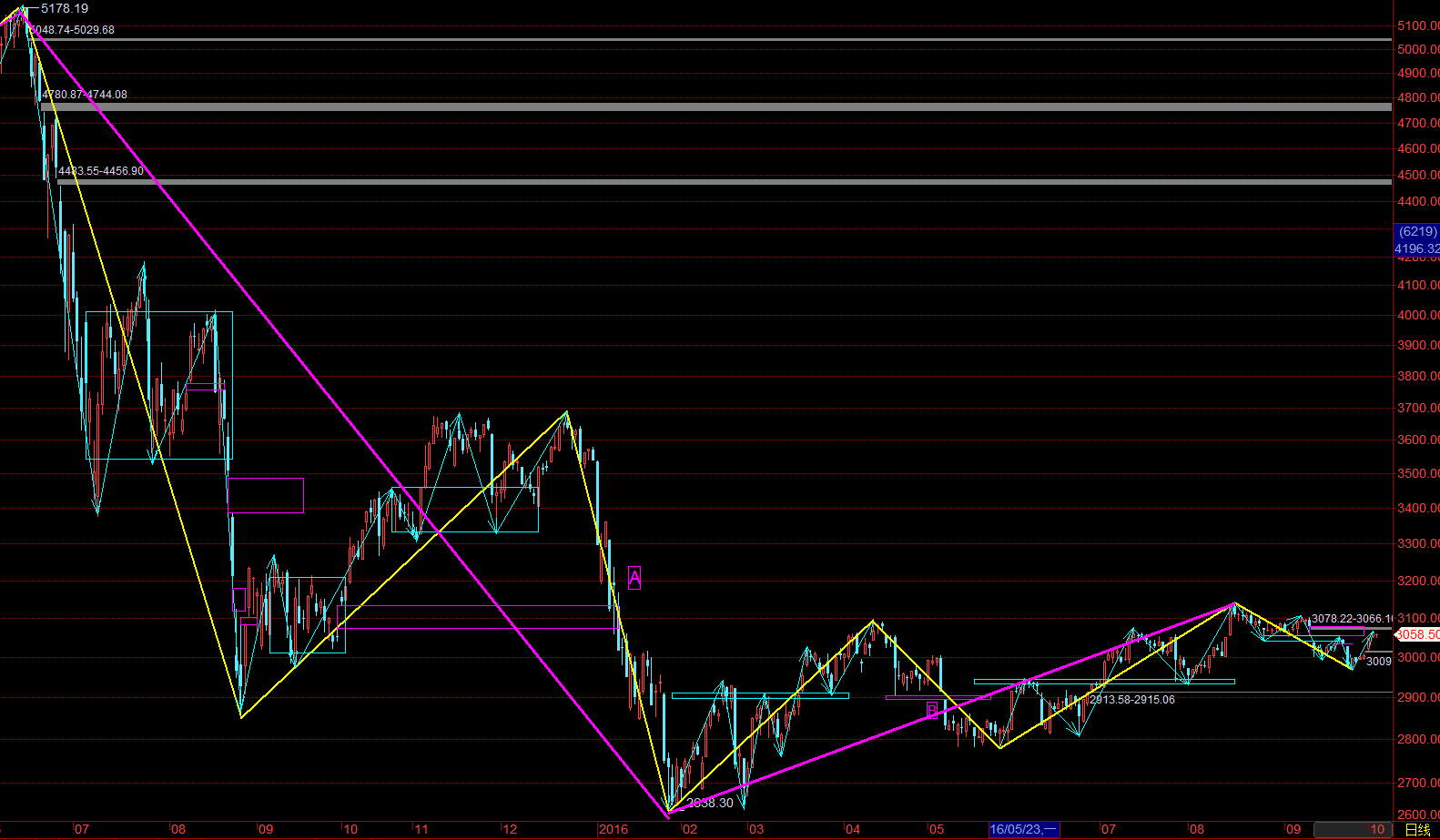This screenshot has height=840, width=1440.
Task: Click the 2016 year marker on the time axis
Action: coord(614,829)
